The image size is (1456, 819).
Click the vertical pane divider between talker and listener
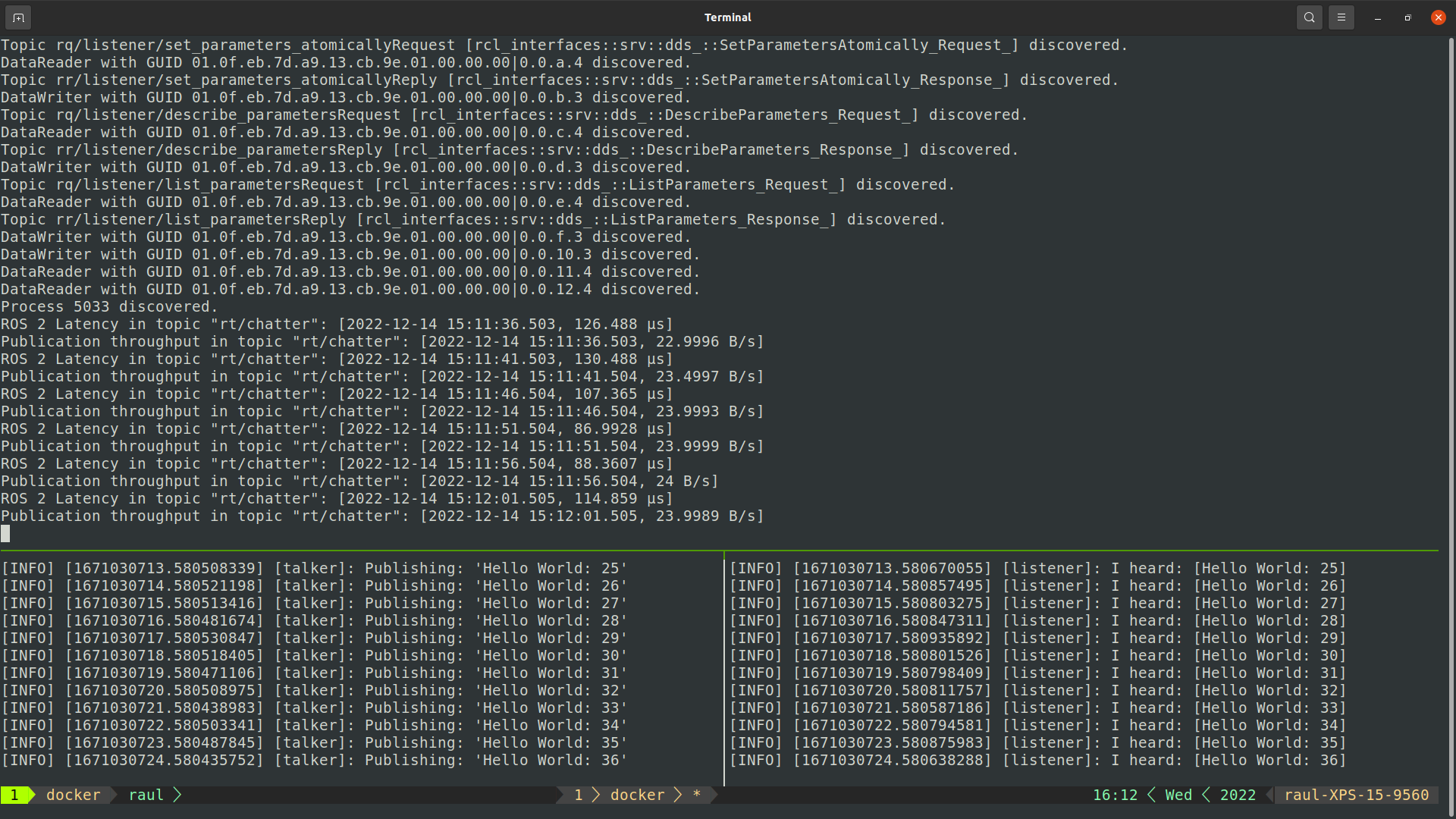[724, 667]
